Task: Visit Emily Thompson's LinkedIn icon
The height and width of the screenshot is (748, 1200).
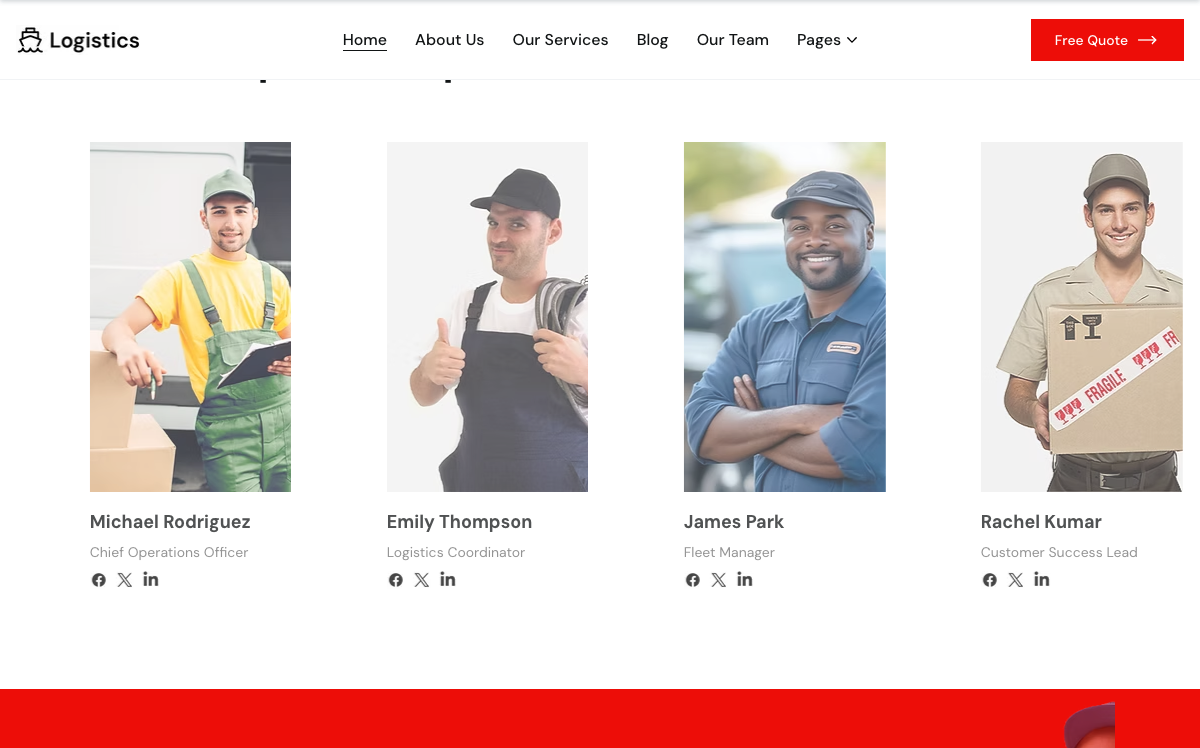Action: pyautogui.click(x=447, y=579)
